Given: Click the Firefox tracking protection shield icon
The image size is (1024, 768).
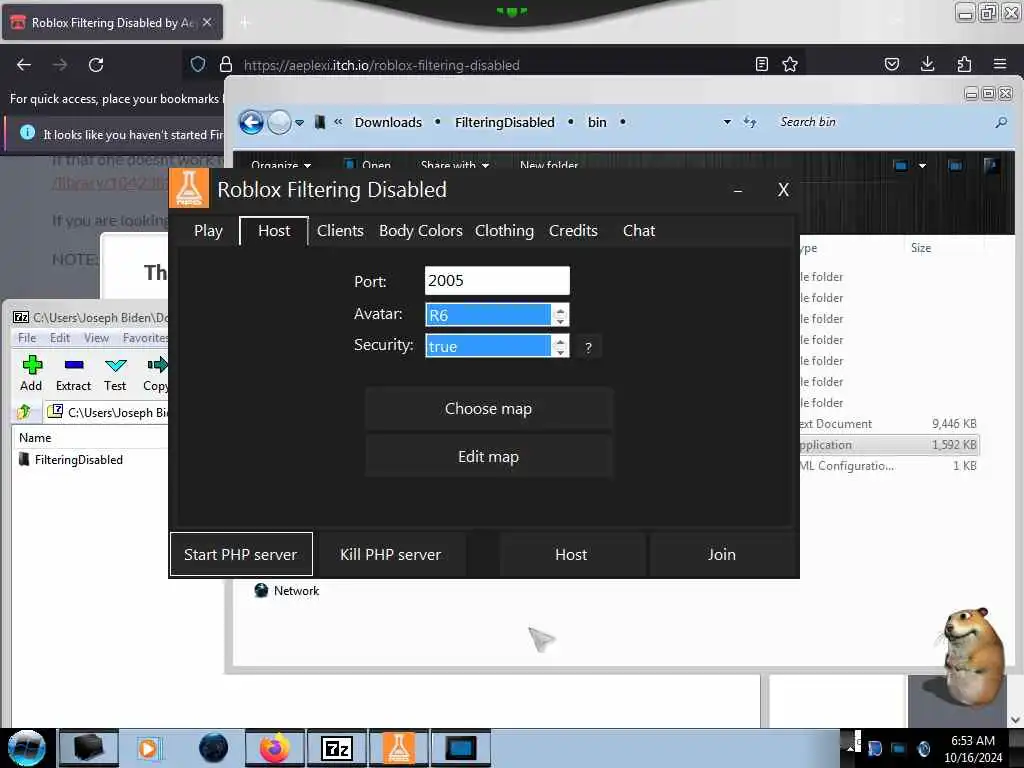Looking at the screenshot, I should 198,64.
